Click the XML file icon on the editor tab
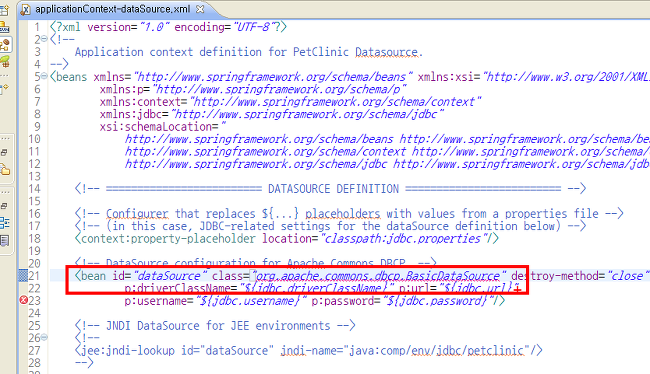 (26, 9)
